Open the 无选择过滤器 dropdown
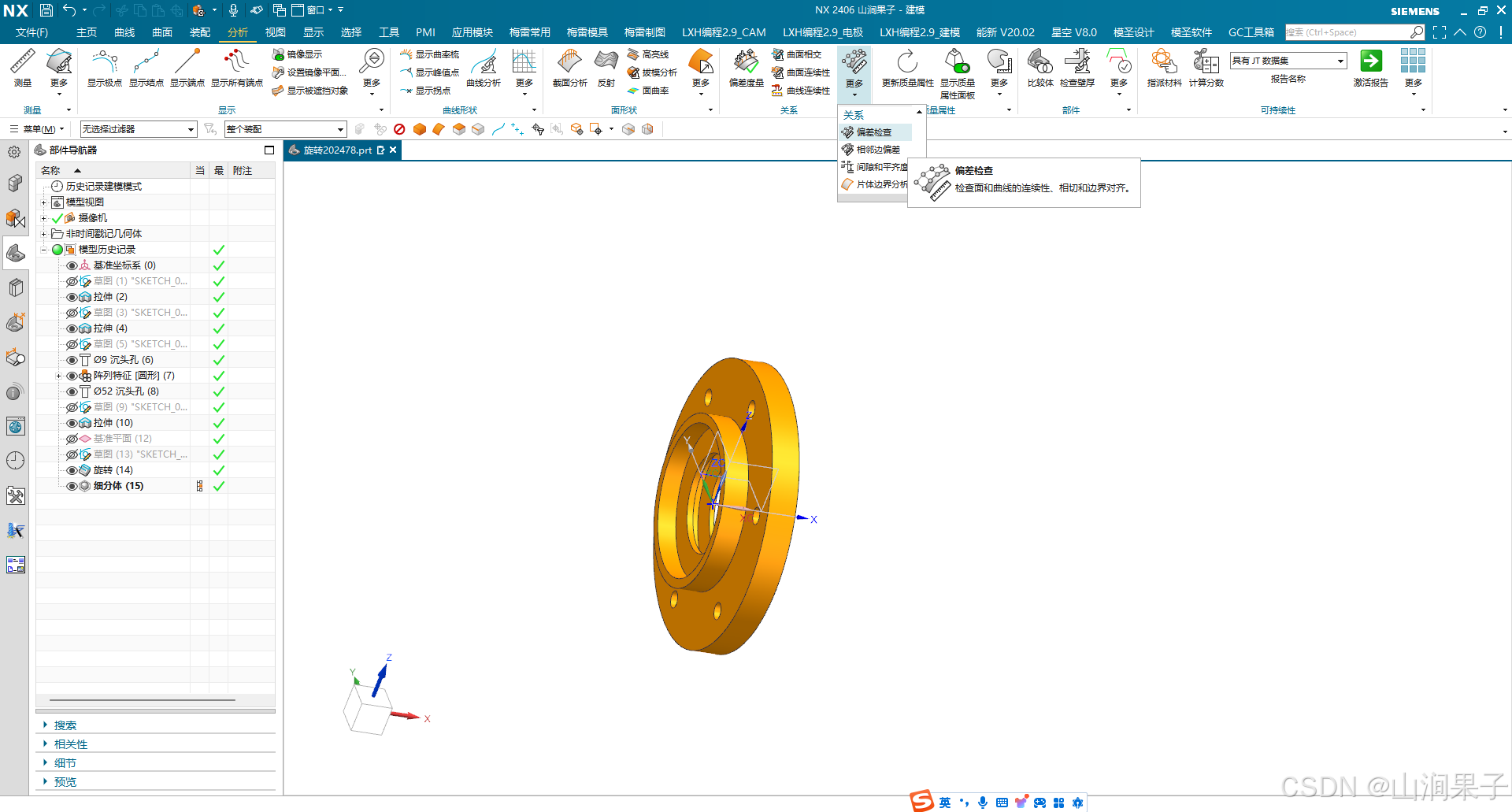Viewport: 1512px width, 812px height. (139, 129)
